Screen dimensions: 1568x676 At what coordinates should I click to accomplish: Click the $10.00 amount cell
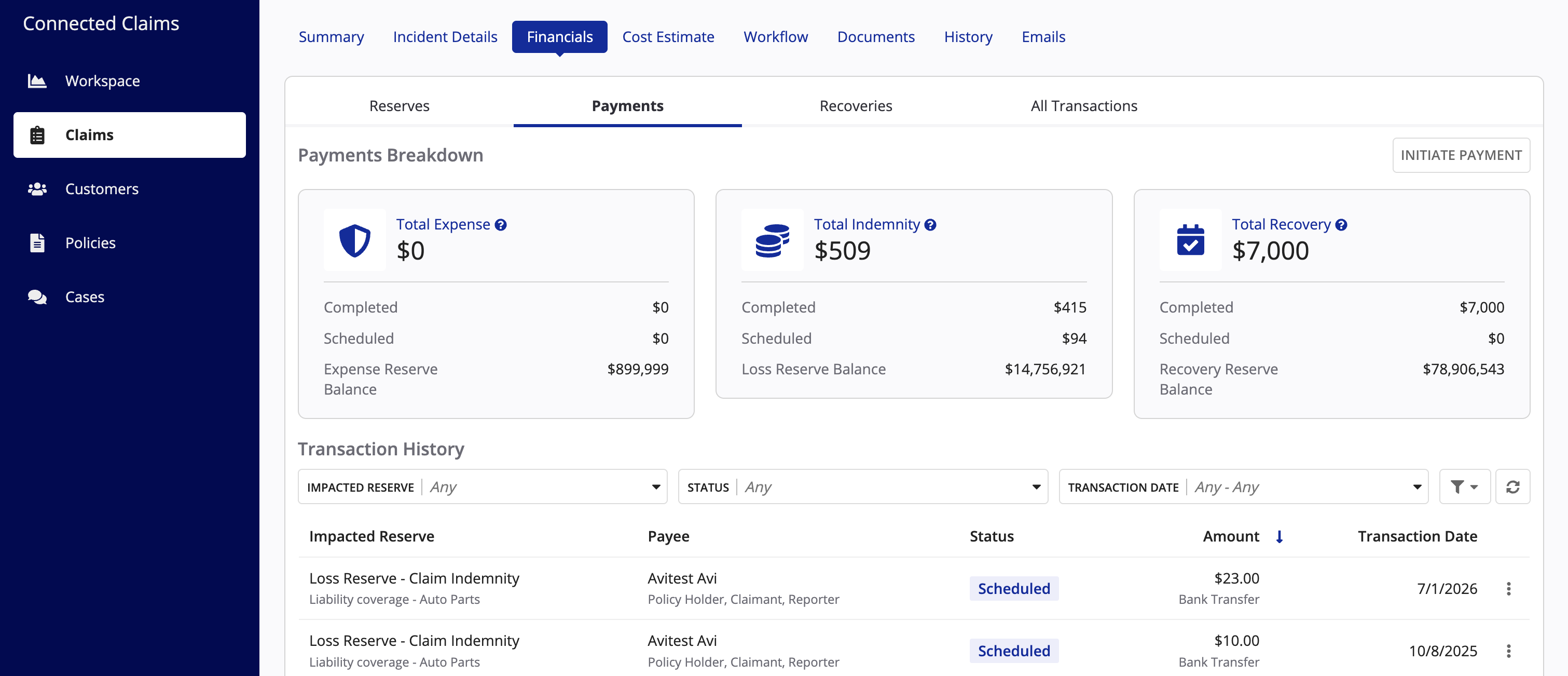[x=1236, y=641]
